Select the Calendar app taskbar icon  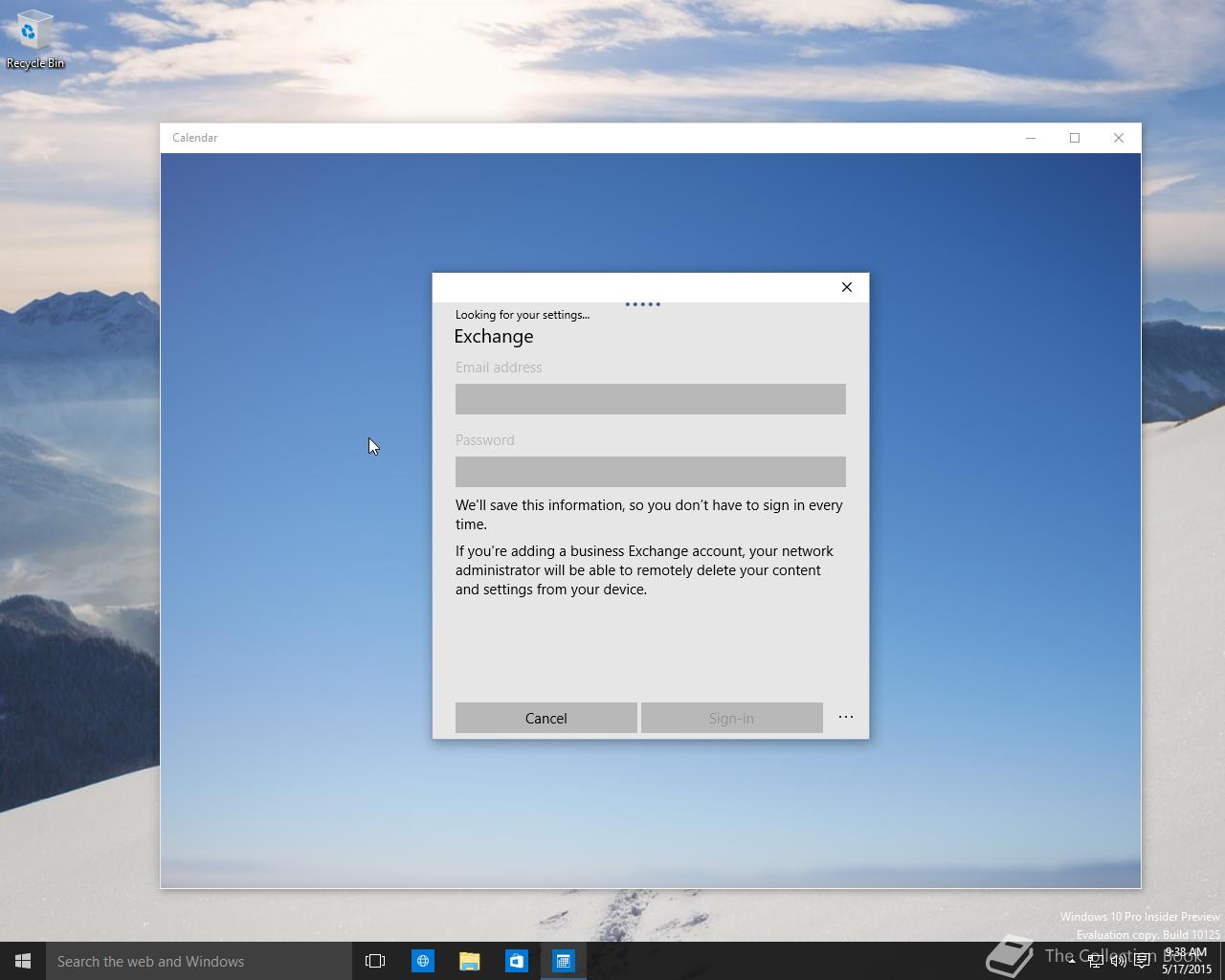coord(563,961)
